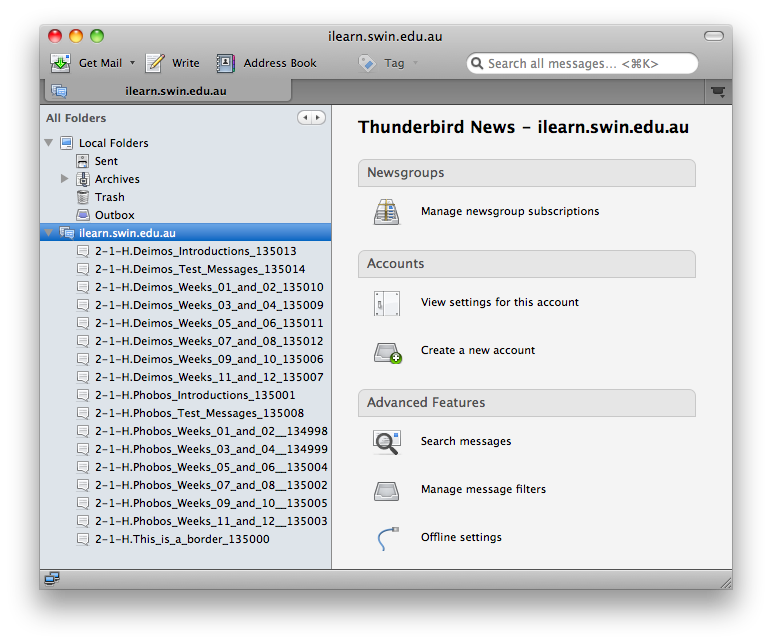Select ilearn.swin.edu.au news account row
This screenshot has width=772, height=644.
pyautogui.click(x=186, y=232)
